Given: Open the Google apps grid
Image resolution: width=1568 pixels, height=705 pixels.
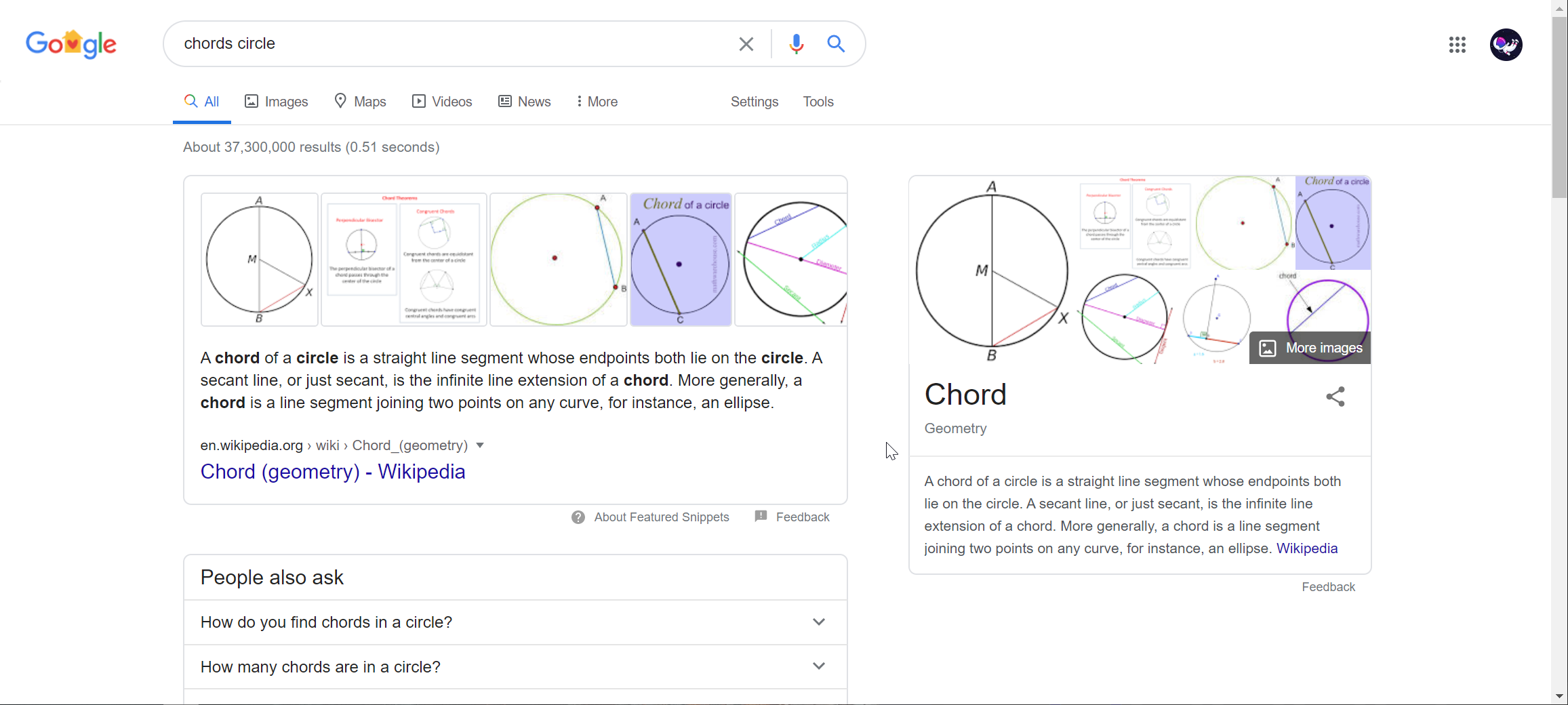Looking at the screenshot, I should point(1457,45).
